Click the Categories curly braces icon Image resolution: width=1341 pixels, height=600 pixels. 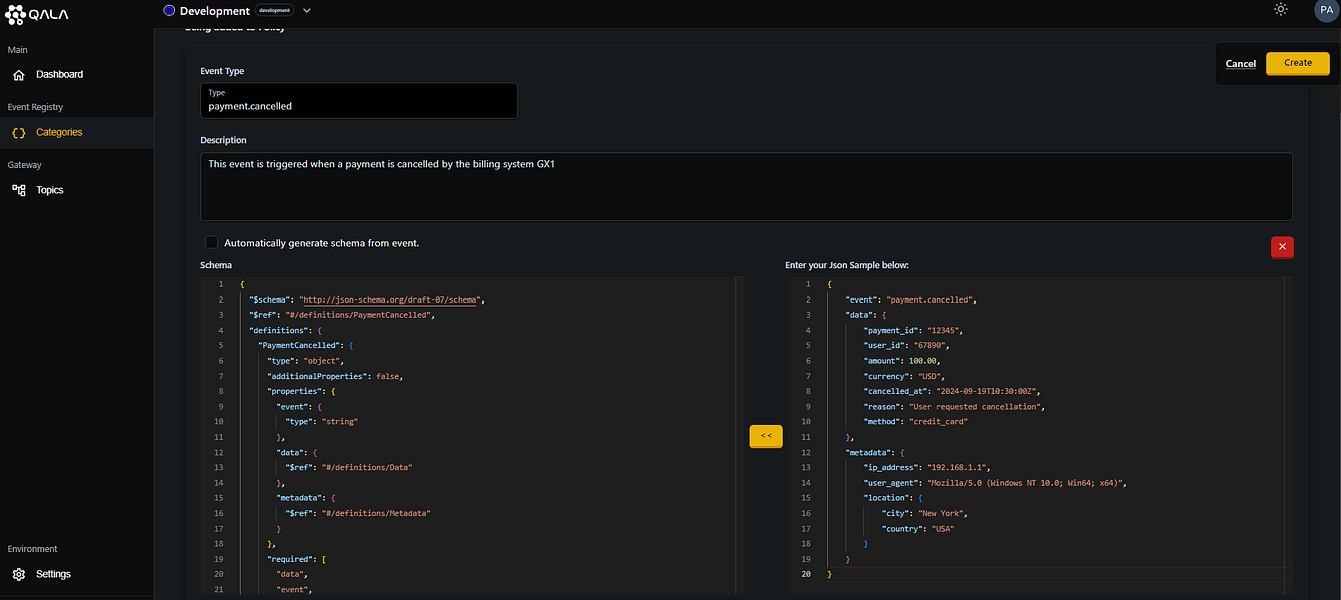[19, 132]
